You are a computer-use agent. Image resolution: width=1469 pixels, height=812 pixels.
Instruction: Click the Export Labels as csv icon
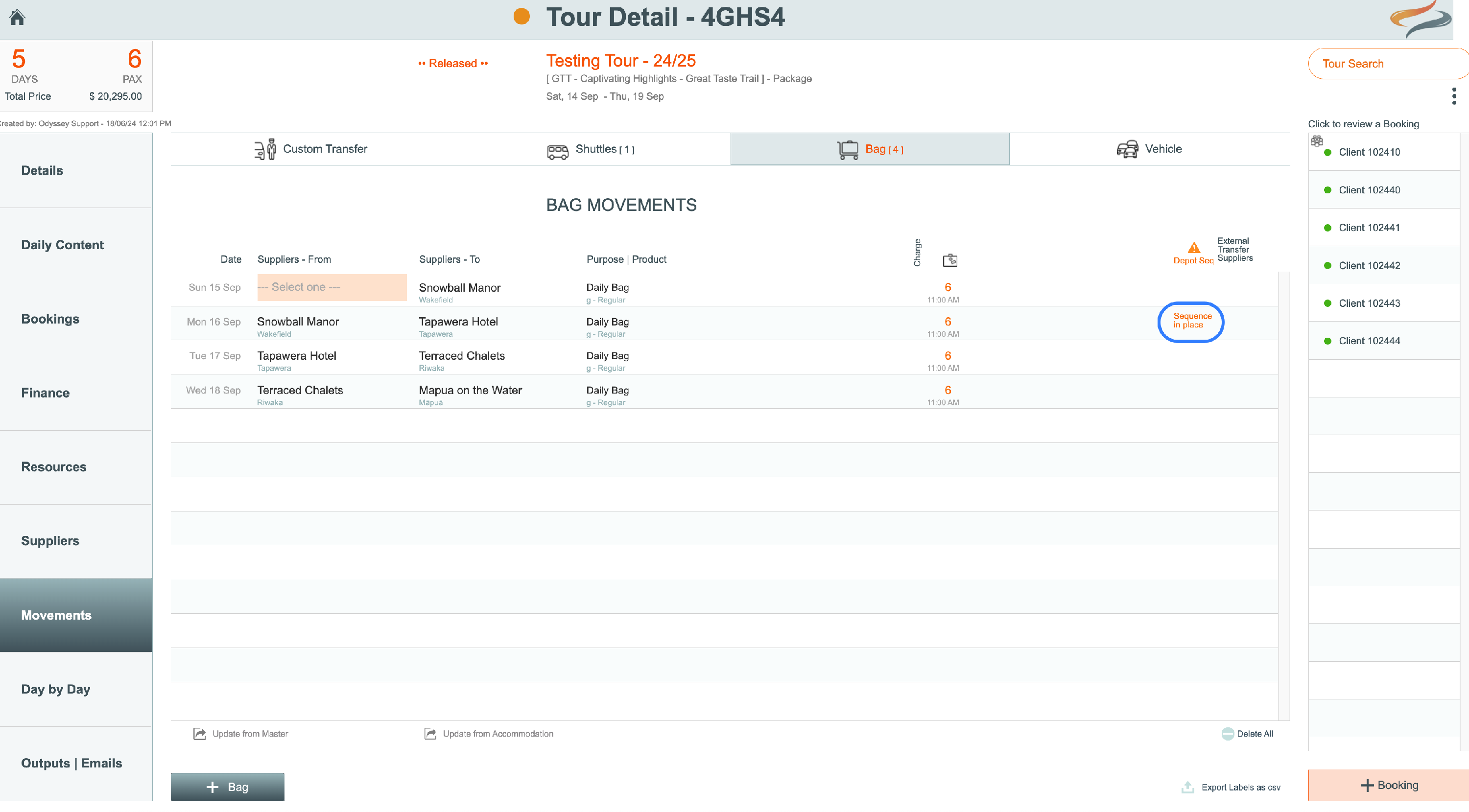(x=1188, y=788)
